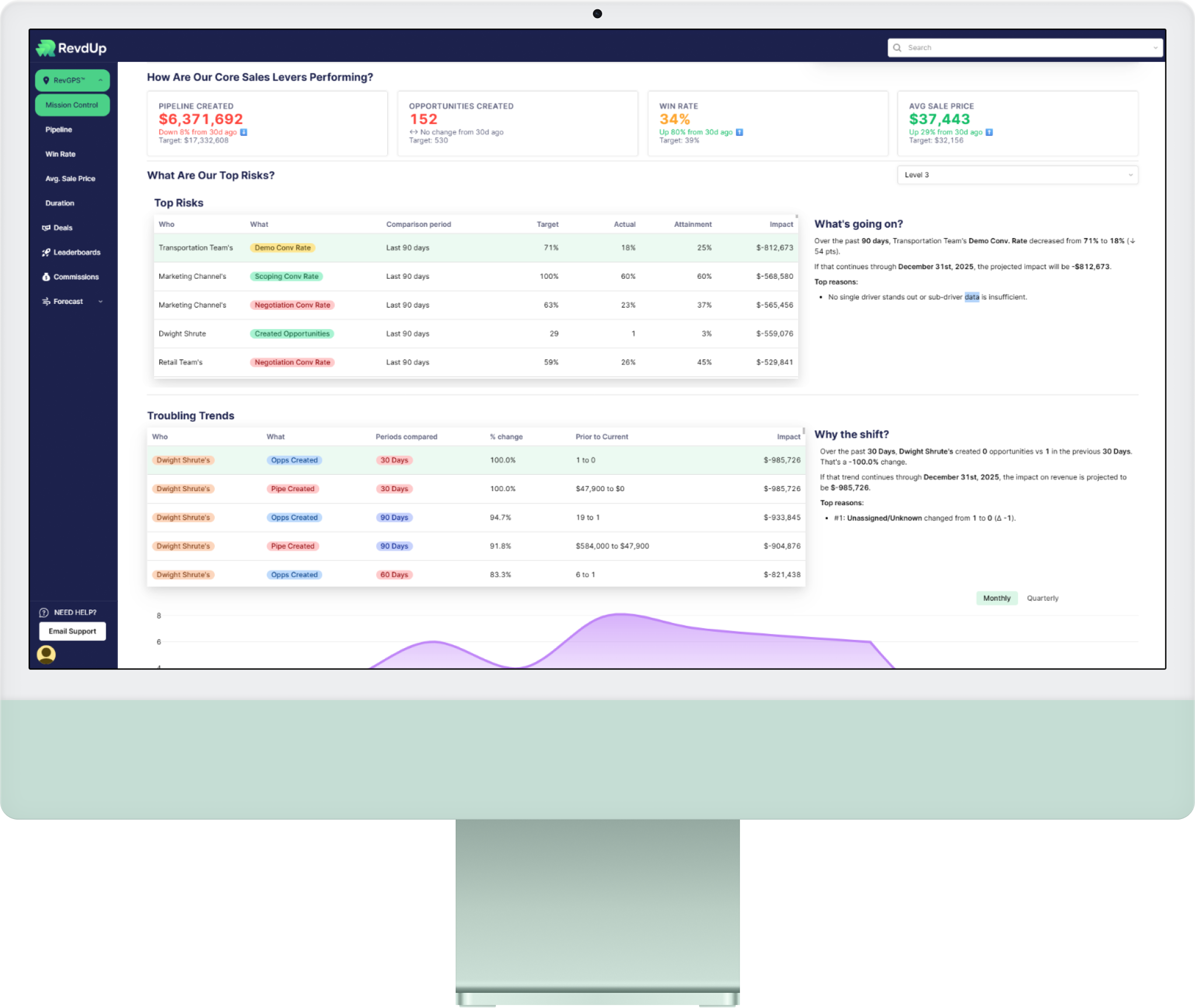The width and height of the screenshot is (1195, 1008).
Task: Click the RevGPS map pin icon
Action: coord(46,80)
